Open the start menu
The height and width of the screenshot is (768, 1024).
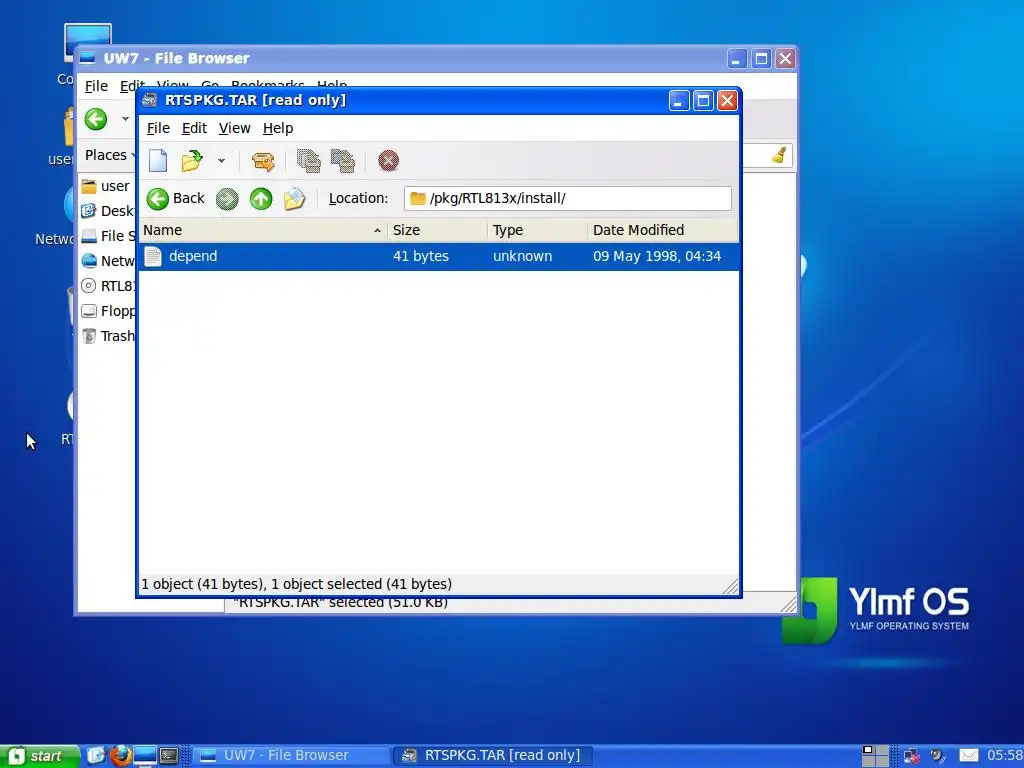pyautogui.click(x=38, y=756)
